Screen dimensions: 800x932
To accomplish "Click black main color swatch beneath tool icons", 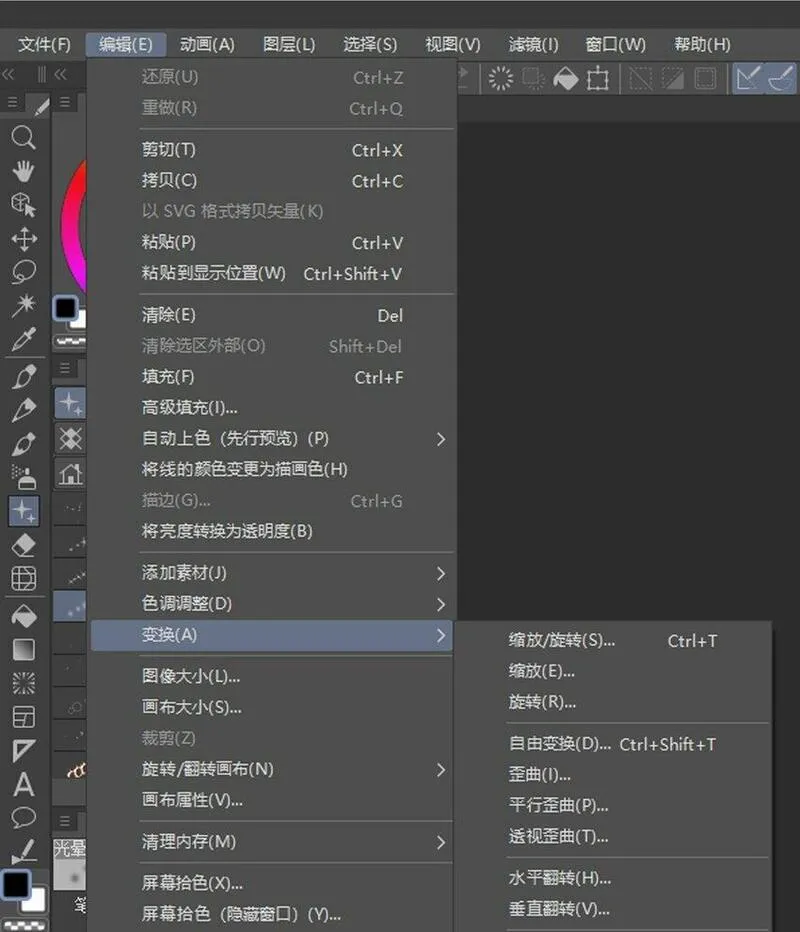I will [16, 884].
